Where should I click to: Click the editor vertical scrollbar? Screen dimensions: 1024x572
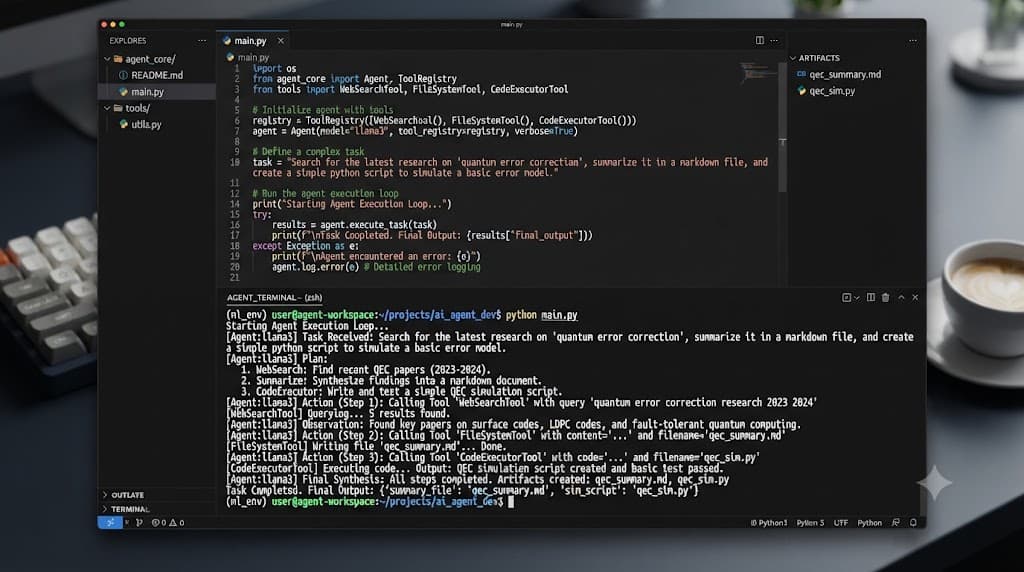tap(782, 127)
